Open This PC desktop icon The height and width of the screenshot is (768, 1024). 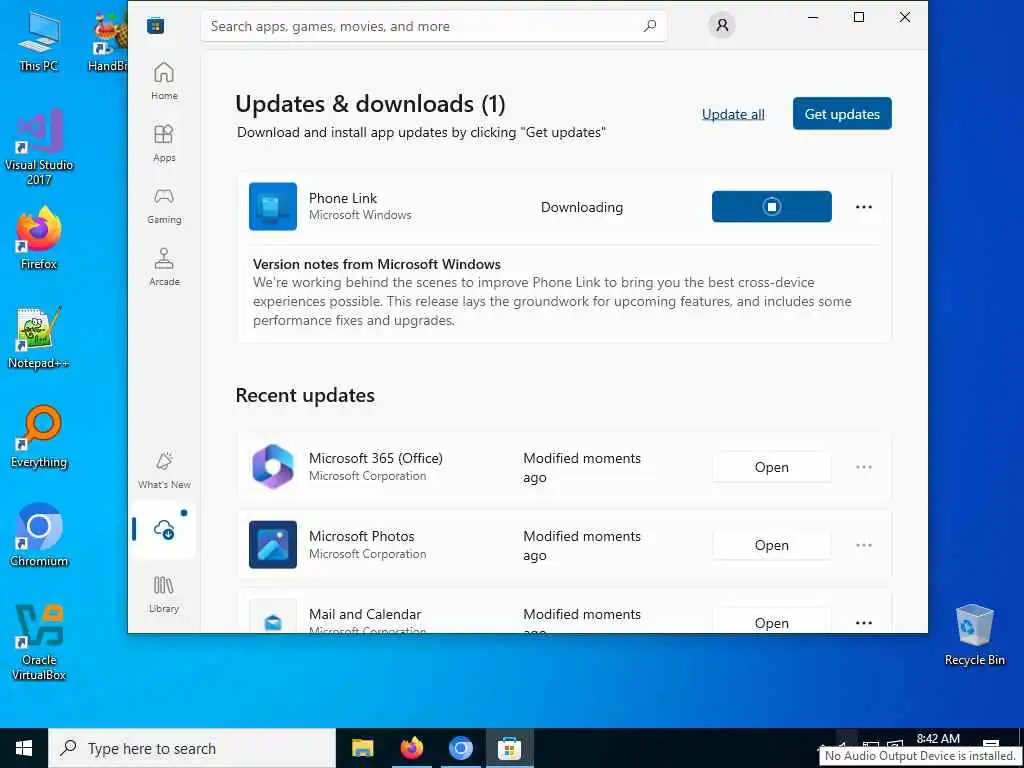39,41
